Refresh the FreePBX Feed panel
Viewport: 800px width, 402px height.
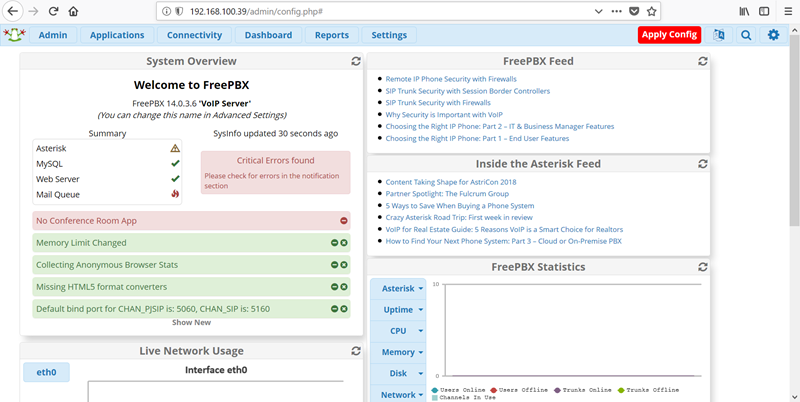703,61
